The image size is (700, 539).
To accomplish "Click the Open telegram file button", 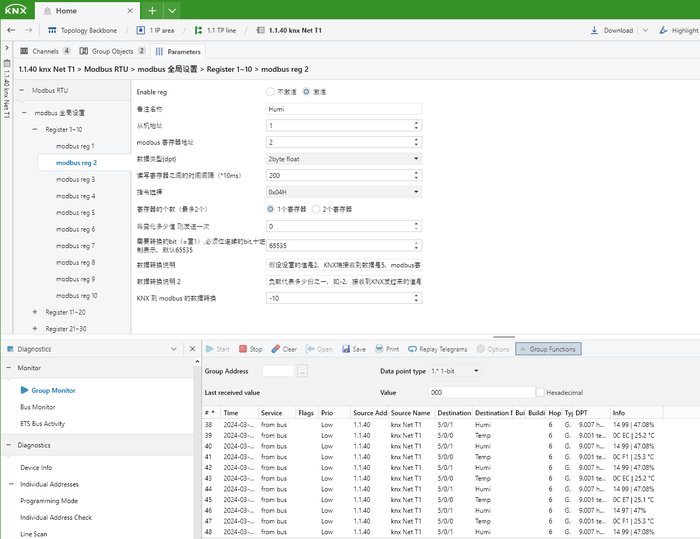I will [x=319, y=349].
